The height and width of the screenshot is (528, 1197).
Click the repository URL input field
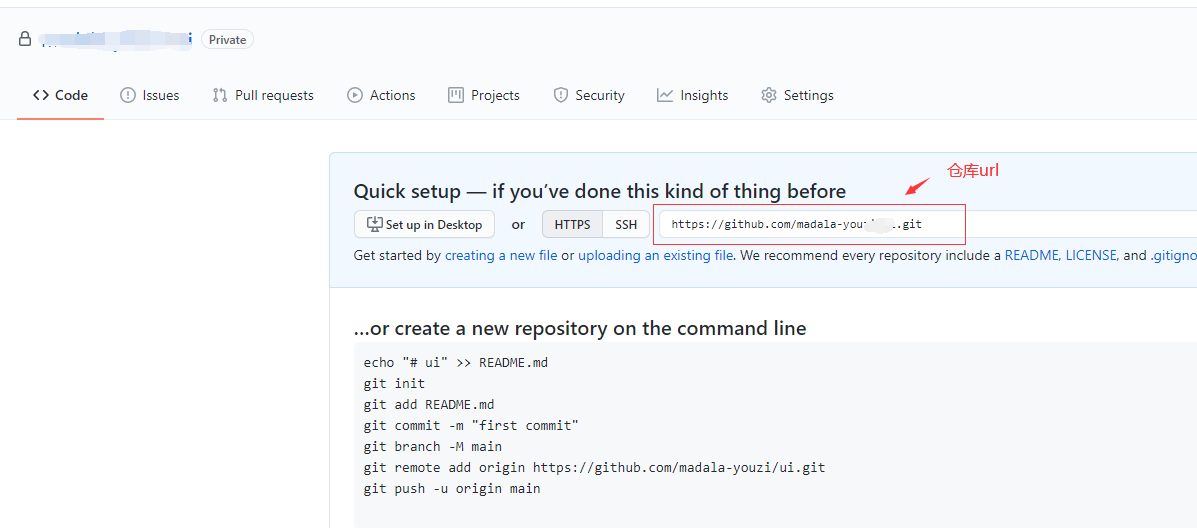(928, 224)
